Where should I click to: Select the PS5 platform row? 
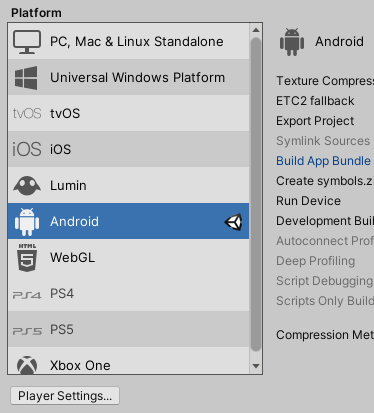pos(128,329)
